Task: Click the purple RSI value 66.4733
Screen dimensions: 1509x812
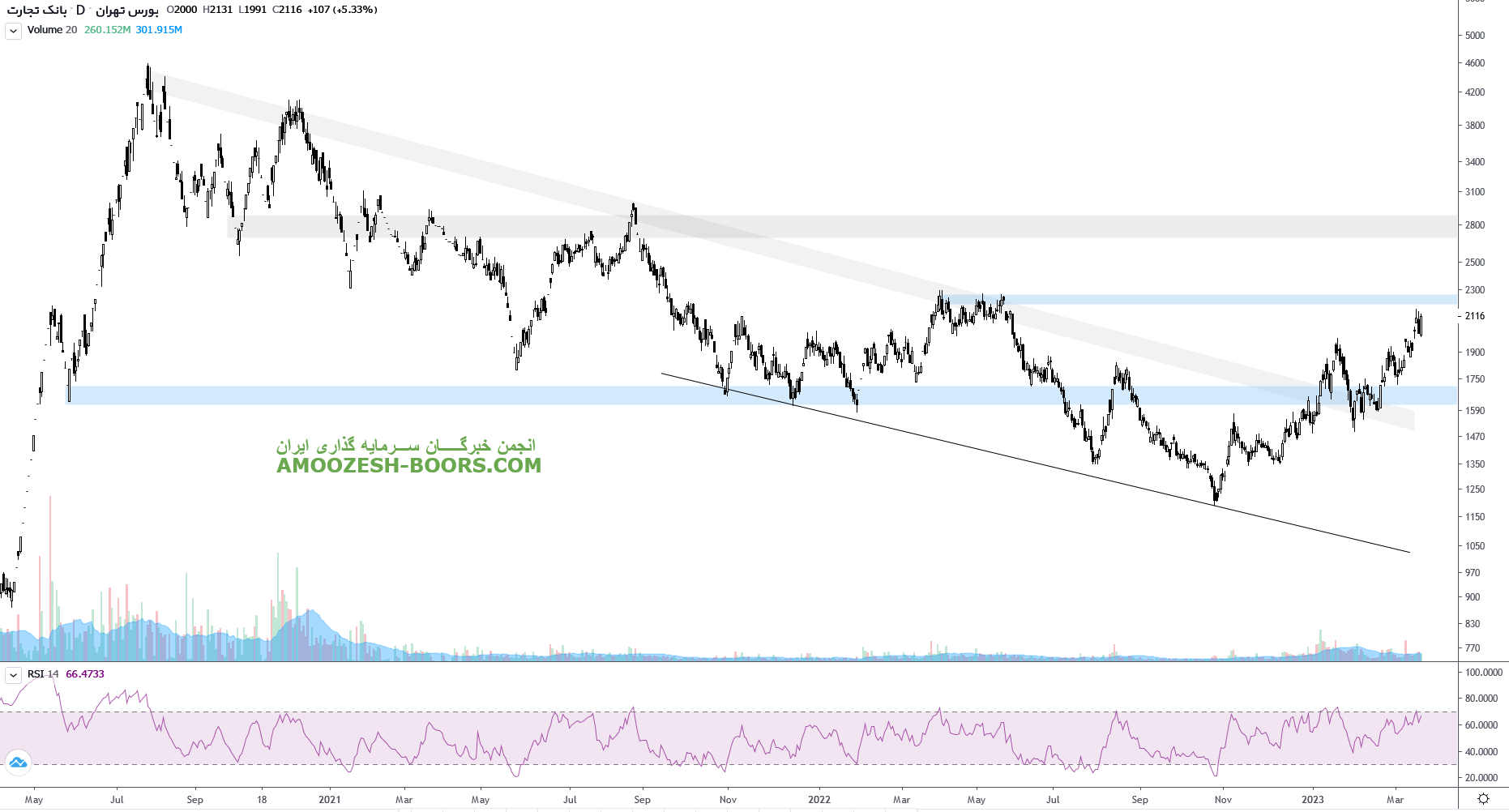Action: [x=85, y=674]
